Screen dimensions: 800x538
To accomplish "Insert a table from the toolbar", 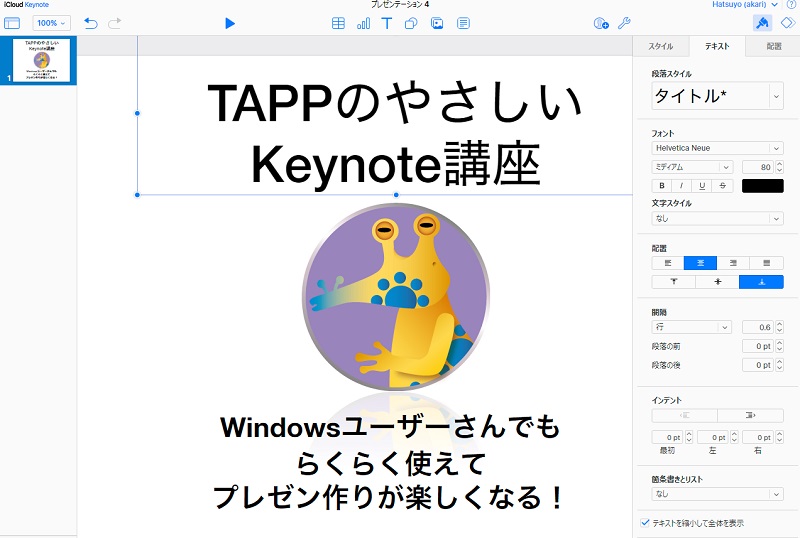I will click(338, 23).
